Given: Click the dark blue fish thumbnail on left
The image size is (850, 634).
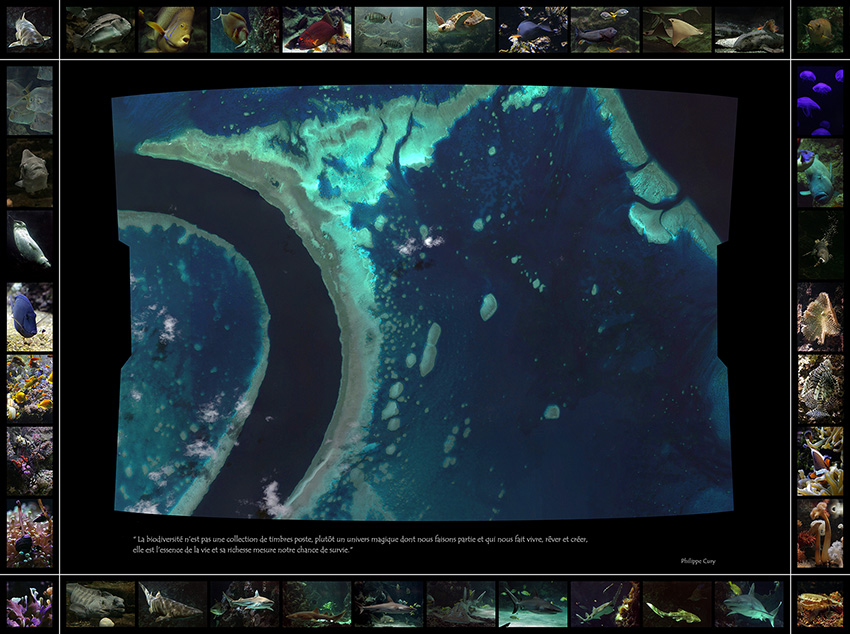Looking at the screenshot, I should tap(29, 316).
